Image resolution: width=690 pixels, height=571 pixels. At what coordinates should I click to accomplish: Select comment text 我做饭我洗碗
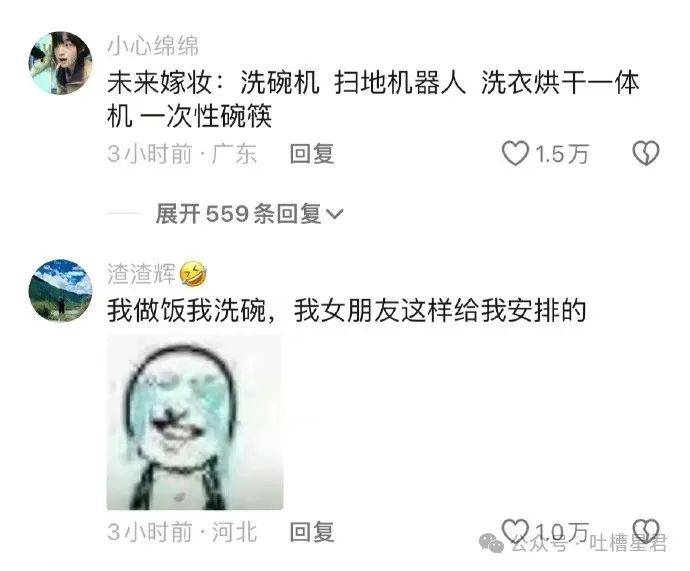pyautogui.click(x=187, y=311)
